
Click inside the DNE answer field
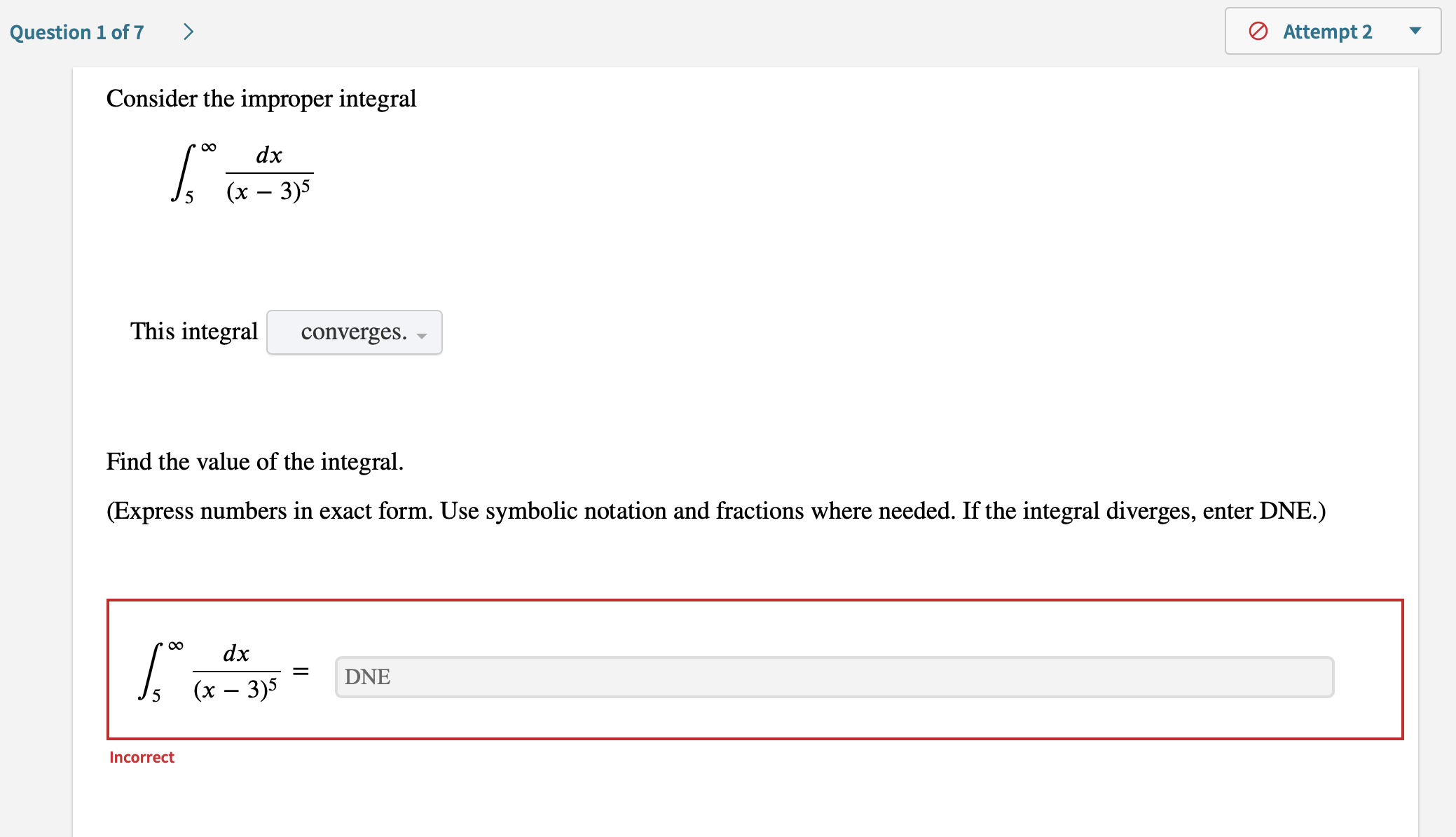coord(834,676)
